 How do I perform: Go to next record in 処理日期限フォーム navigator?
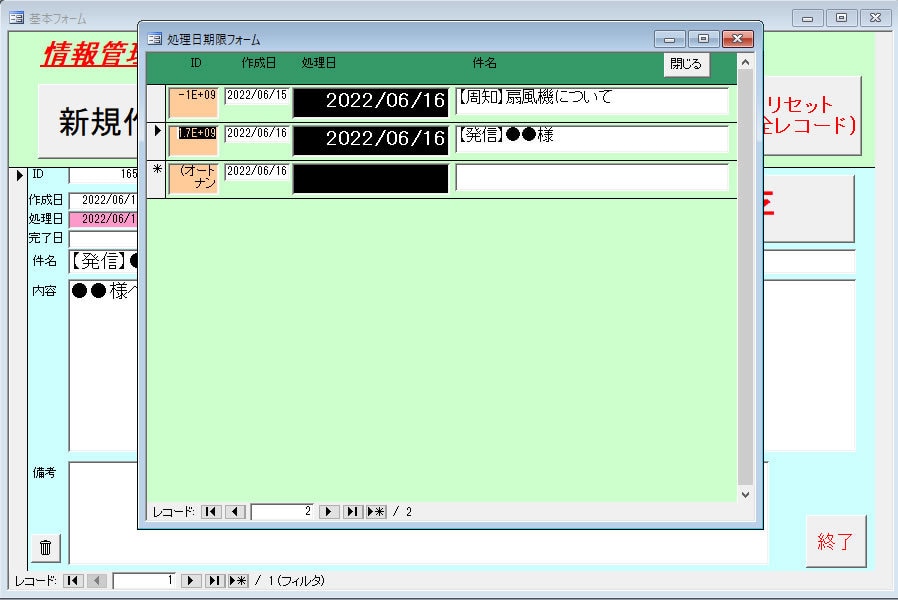(x=329, y=511)
